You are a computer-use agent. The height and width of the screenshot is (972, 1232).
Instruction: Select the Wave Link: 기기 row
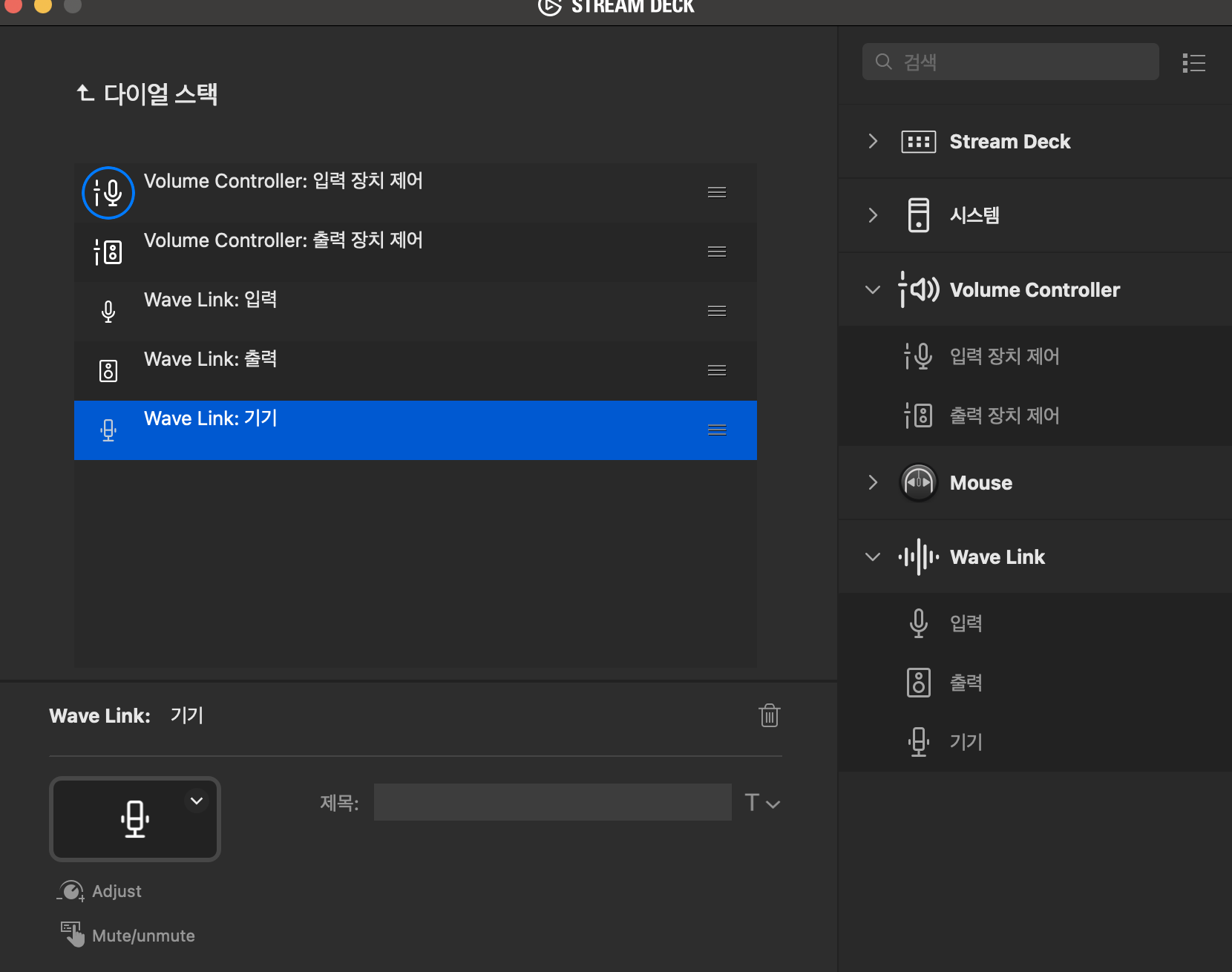coord(416,430)
